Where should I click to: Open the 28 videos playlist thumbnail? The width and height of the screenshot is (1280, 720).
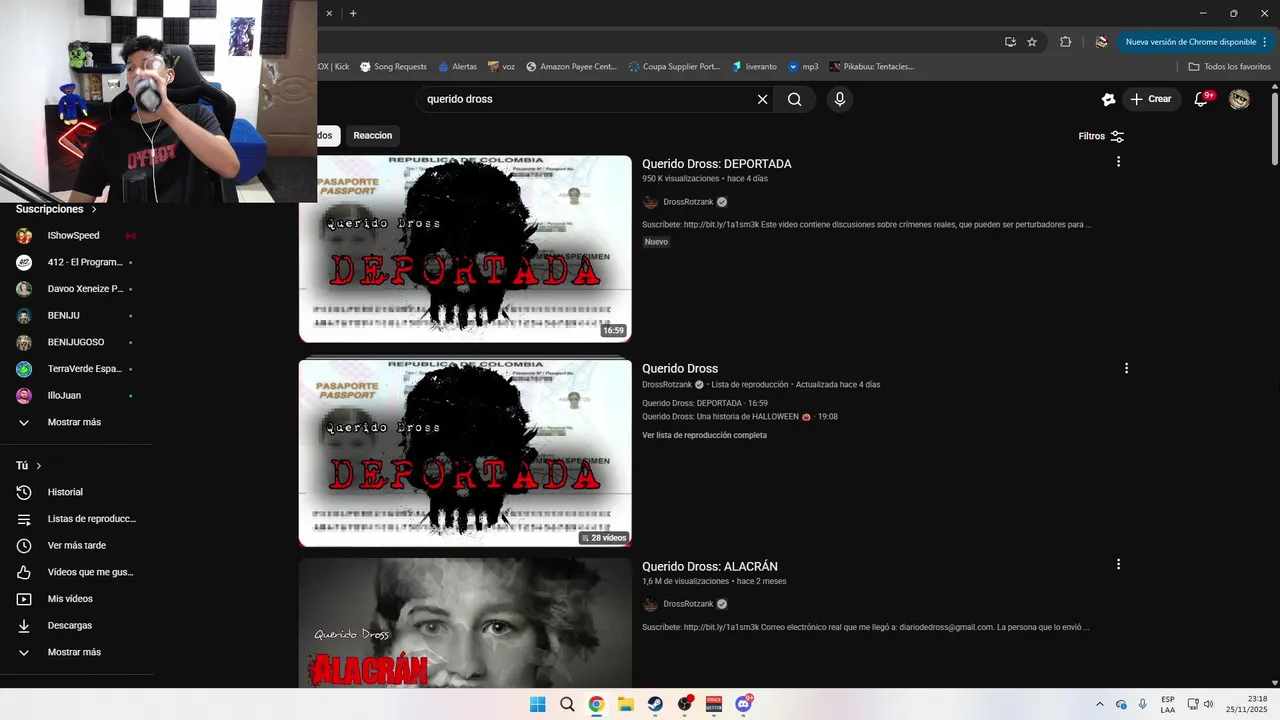(x=465, y=453)
